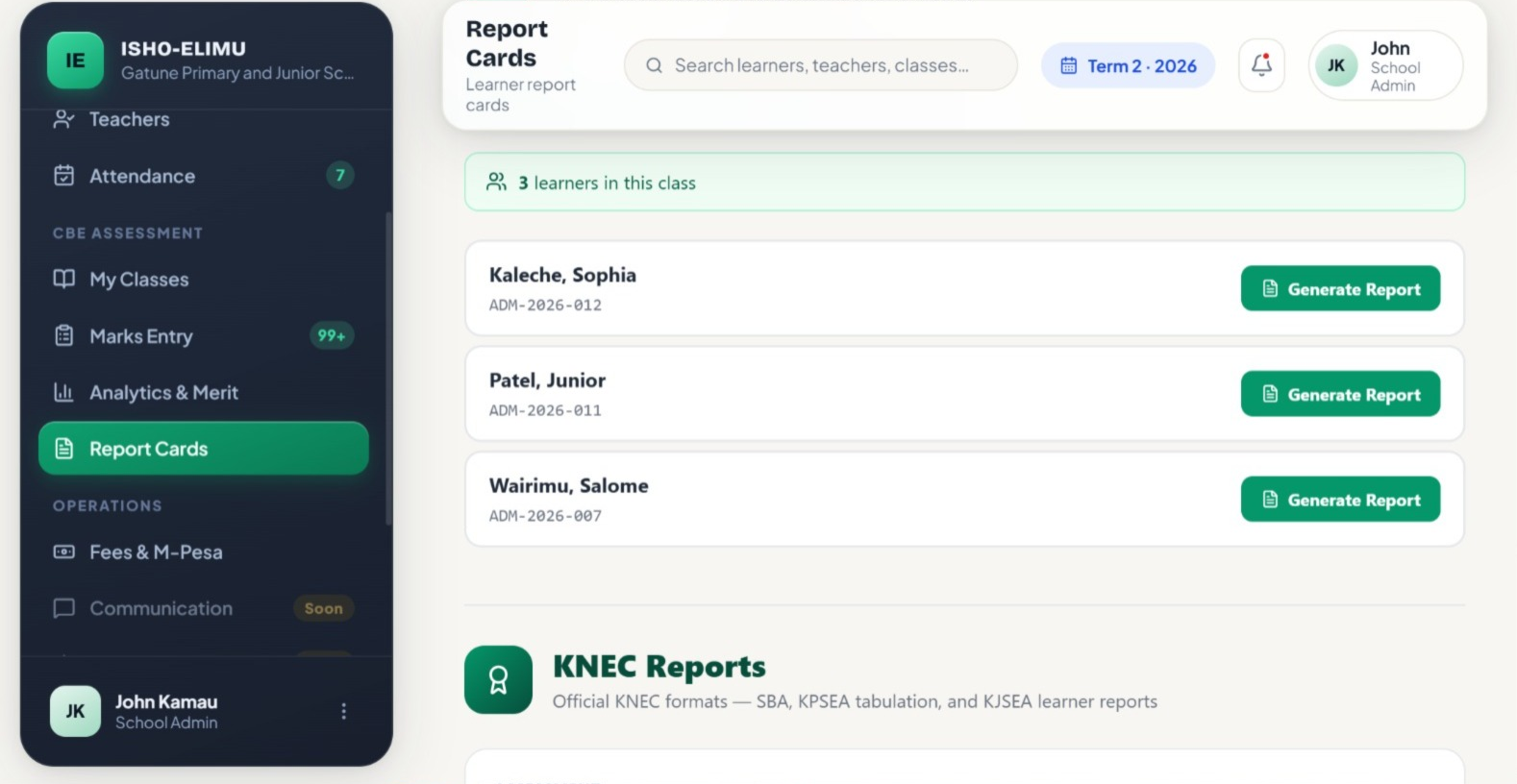Screen dimensions: 1517x784
Task: Click the search learners input field
Action: coord(821,65)
